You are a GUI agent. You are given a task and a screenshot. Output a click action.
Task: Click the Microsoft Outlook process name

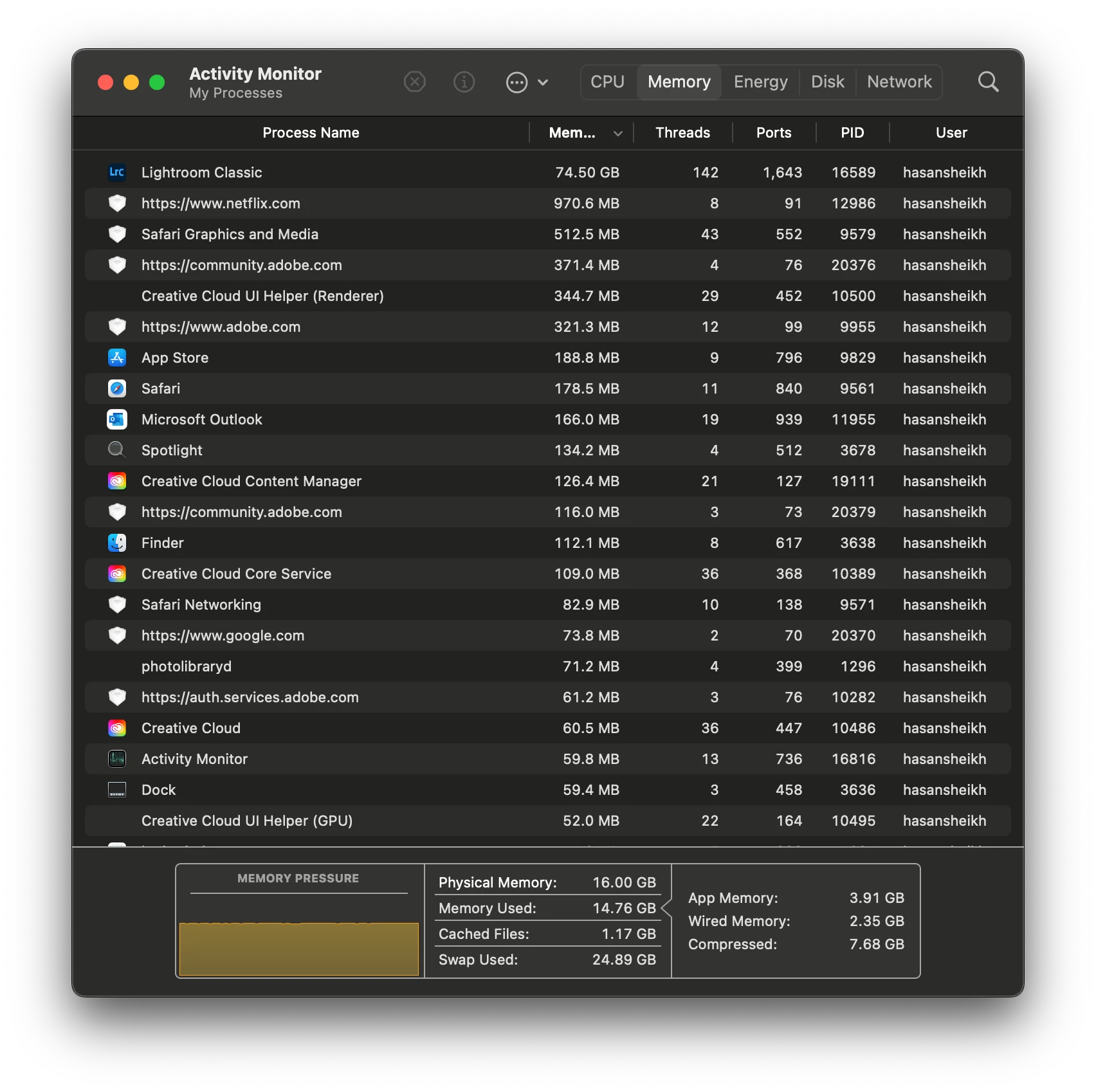click(x=202, y=419)
